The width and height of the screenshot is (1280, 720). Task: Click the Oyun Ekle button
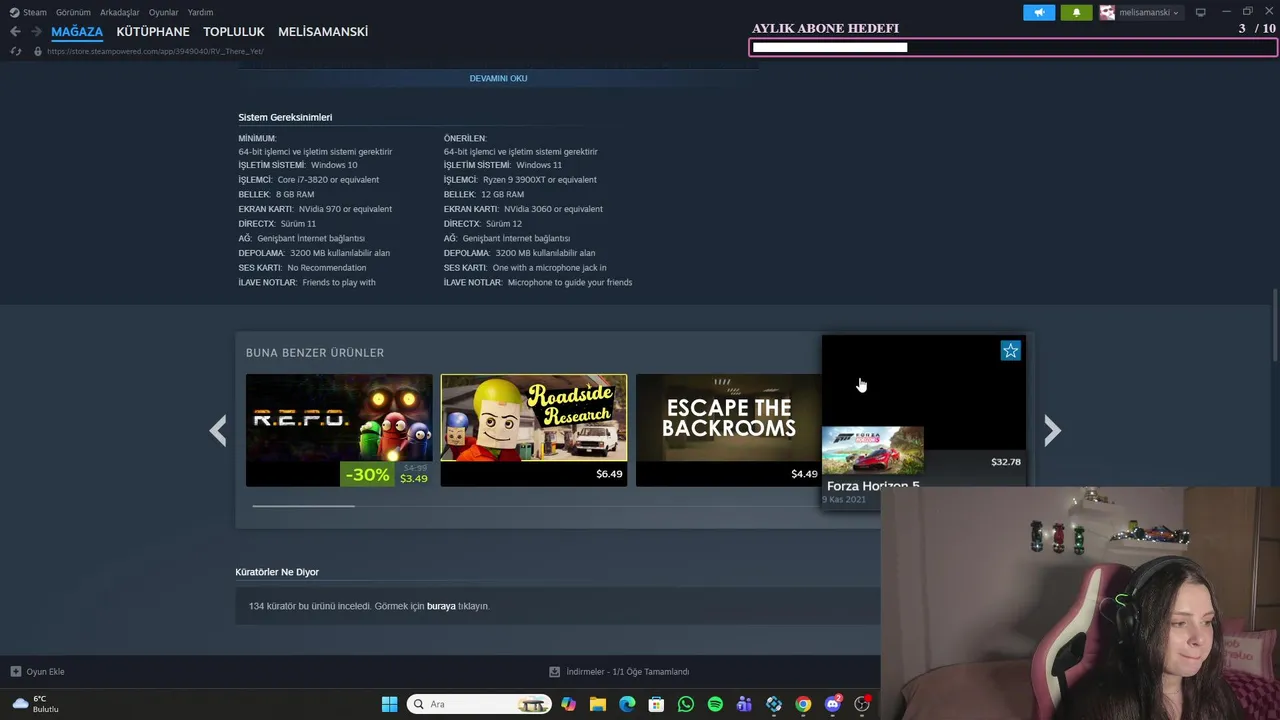[37, 672]
